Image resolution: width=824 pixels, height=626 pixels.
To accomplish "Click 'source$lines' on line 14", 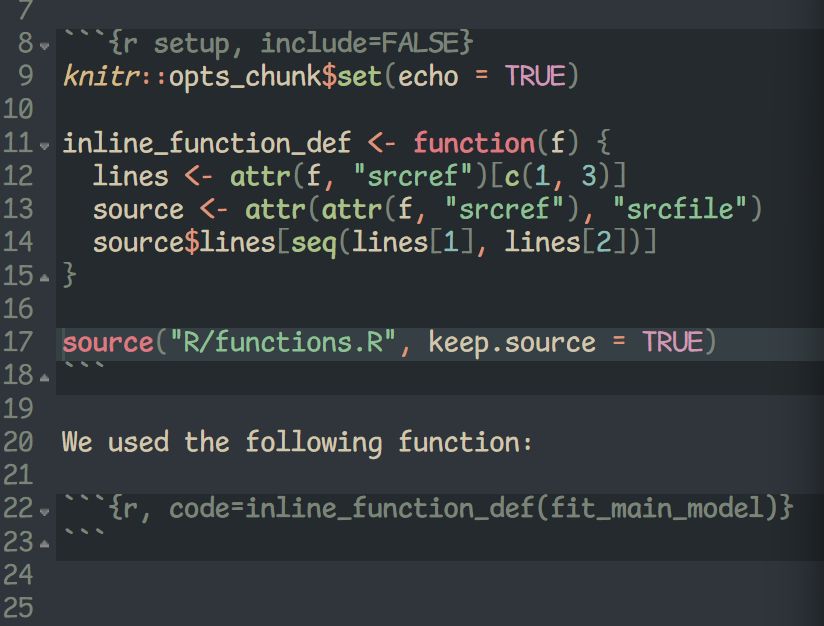I will [184, 243].
